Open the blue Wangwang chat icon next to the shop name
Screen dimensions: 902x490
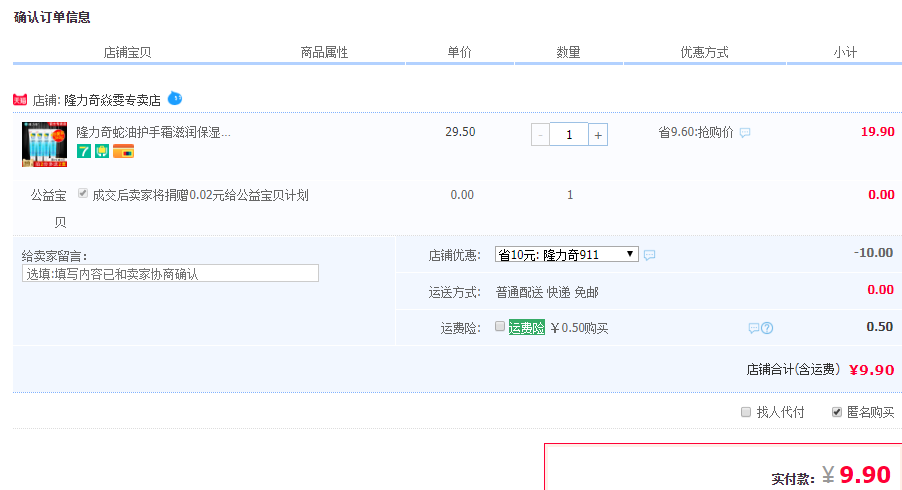point(175,98)
